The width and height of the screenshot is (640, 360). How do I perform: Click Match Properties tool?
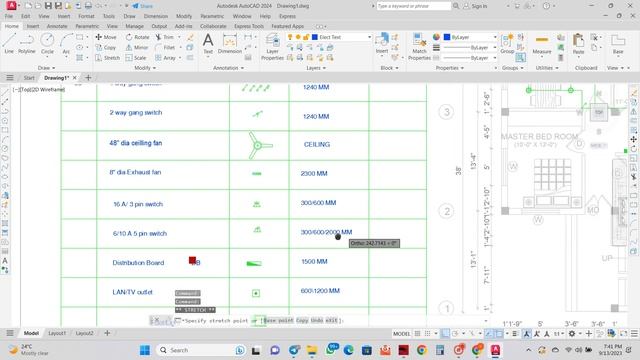coord(419,47)
